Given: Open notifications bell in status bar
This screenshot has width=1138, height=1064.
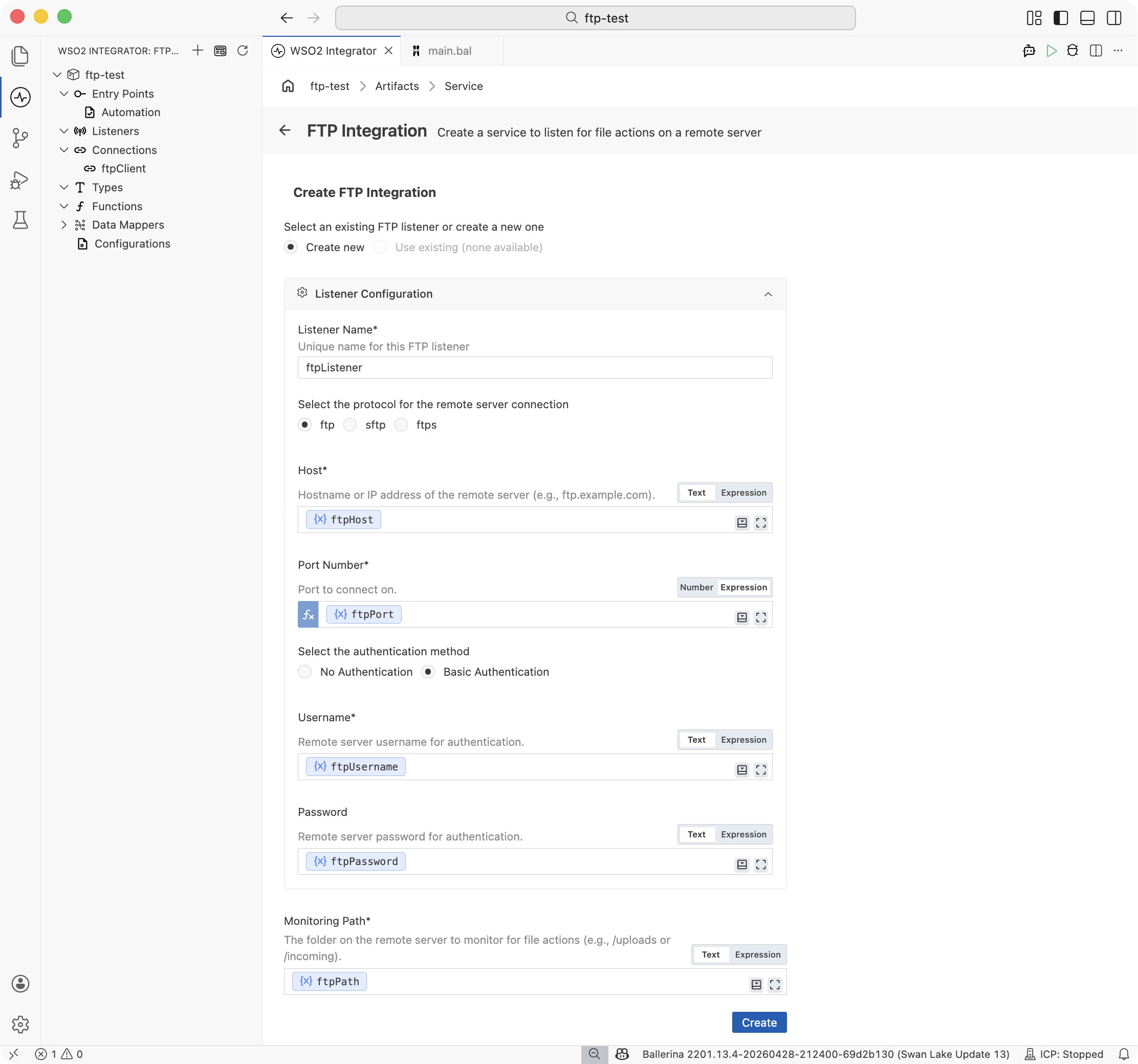Looking at the screenshot, I should click(x=1124, y=1054).
